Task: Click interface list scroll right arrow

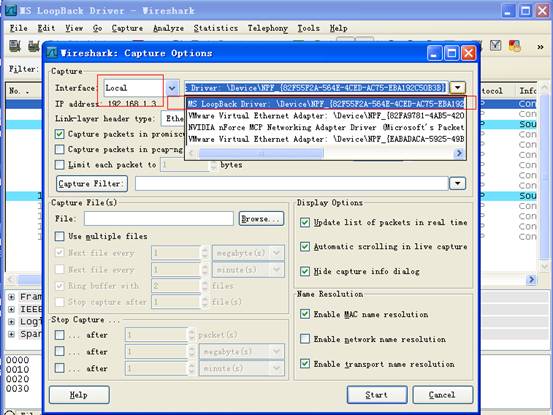Action: (x=459, y=153)
